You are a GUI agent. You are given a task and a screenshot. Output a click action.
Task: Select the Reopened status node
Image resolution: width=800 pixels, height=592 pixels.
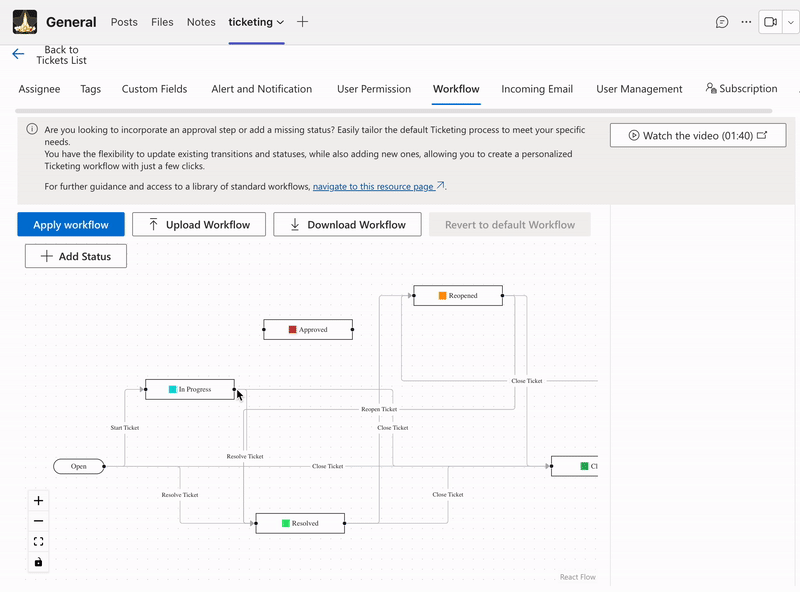click(458, 295)
